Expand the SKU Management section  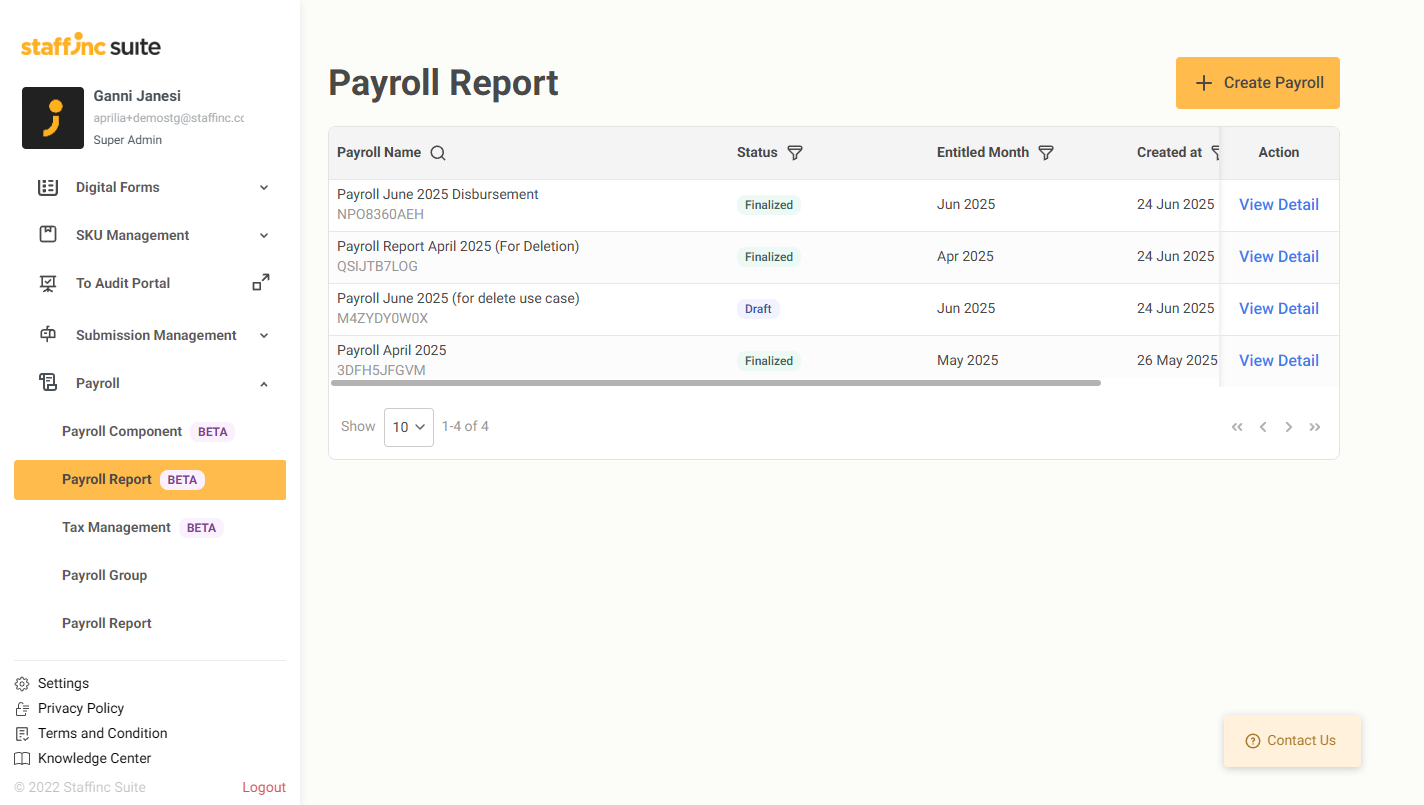click(264, 235)
